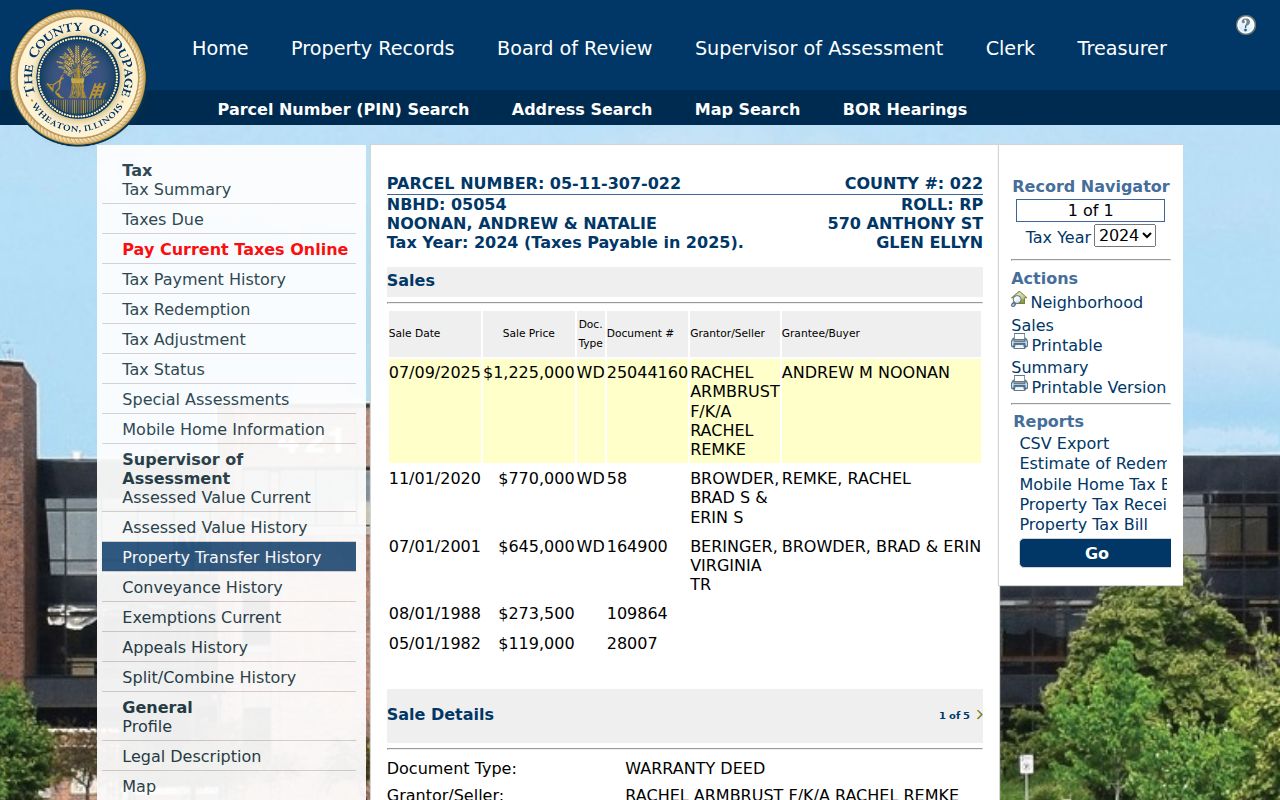Viewport: 1280px width, 800px height.
Task: Choose Estimate of Redemption report option
Action: click(1093, 463)
